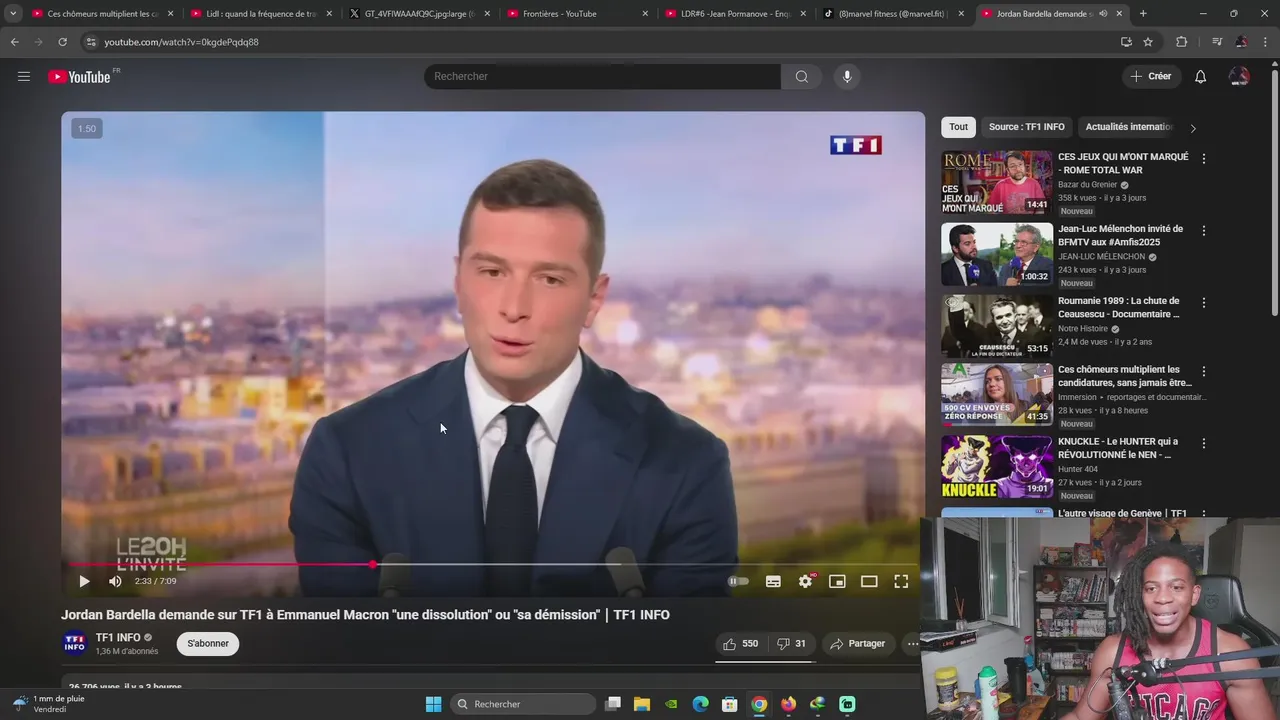Viewport: 1280px width, 720px height.
Task: Enter full screen mode
Action: coord(901,581)
